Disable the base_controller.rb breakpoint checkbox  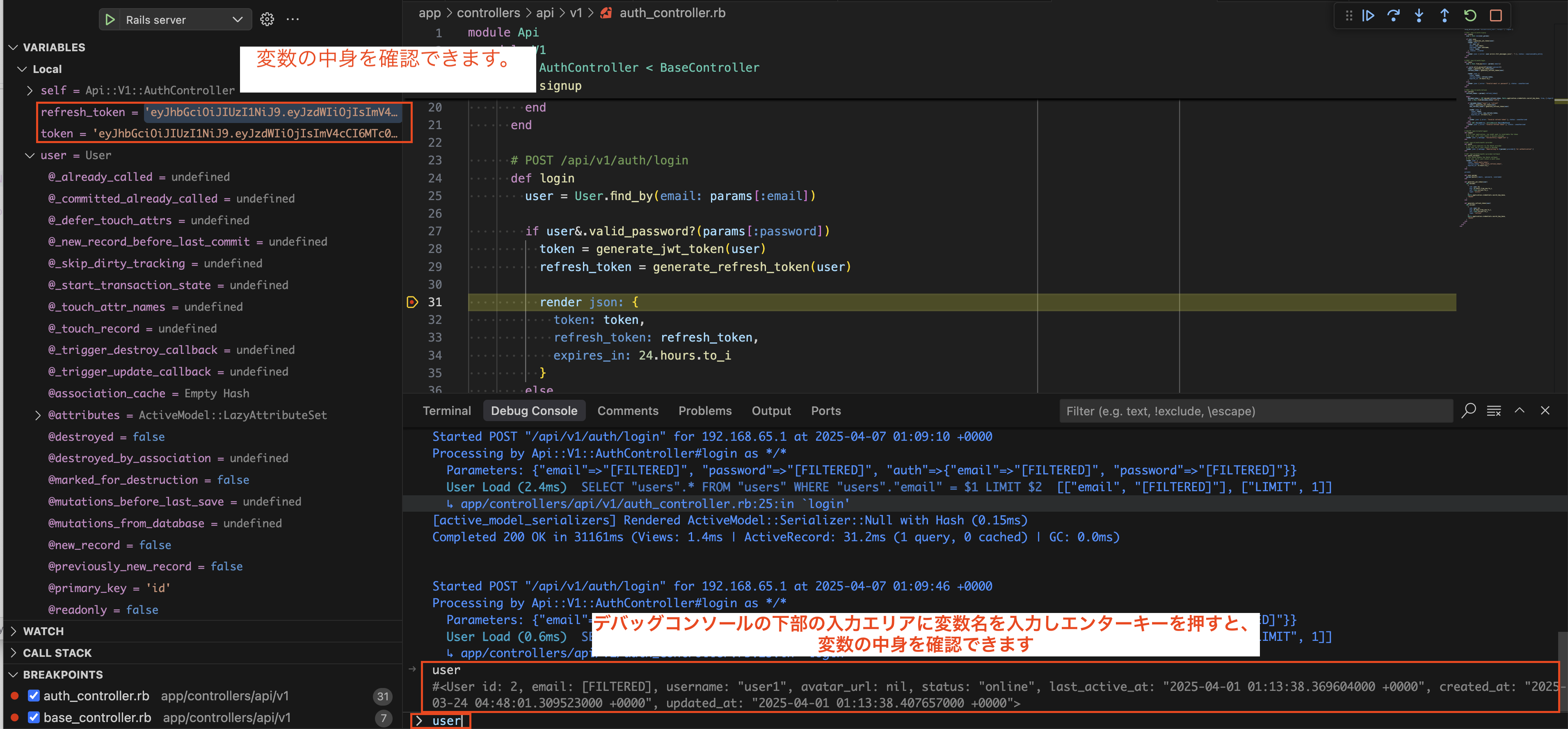34,718
